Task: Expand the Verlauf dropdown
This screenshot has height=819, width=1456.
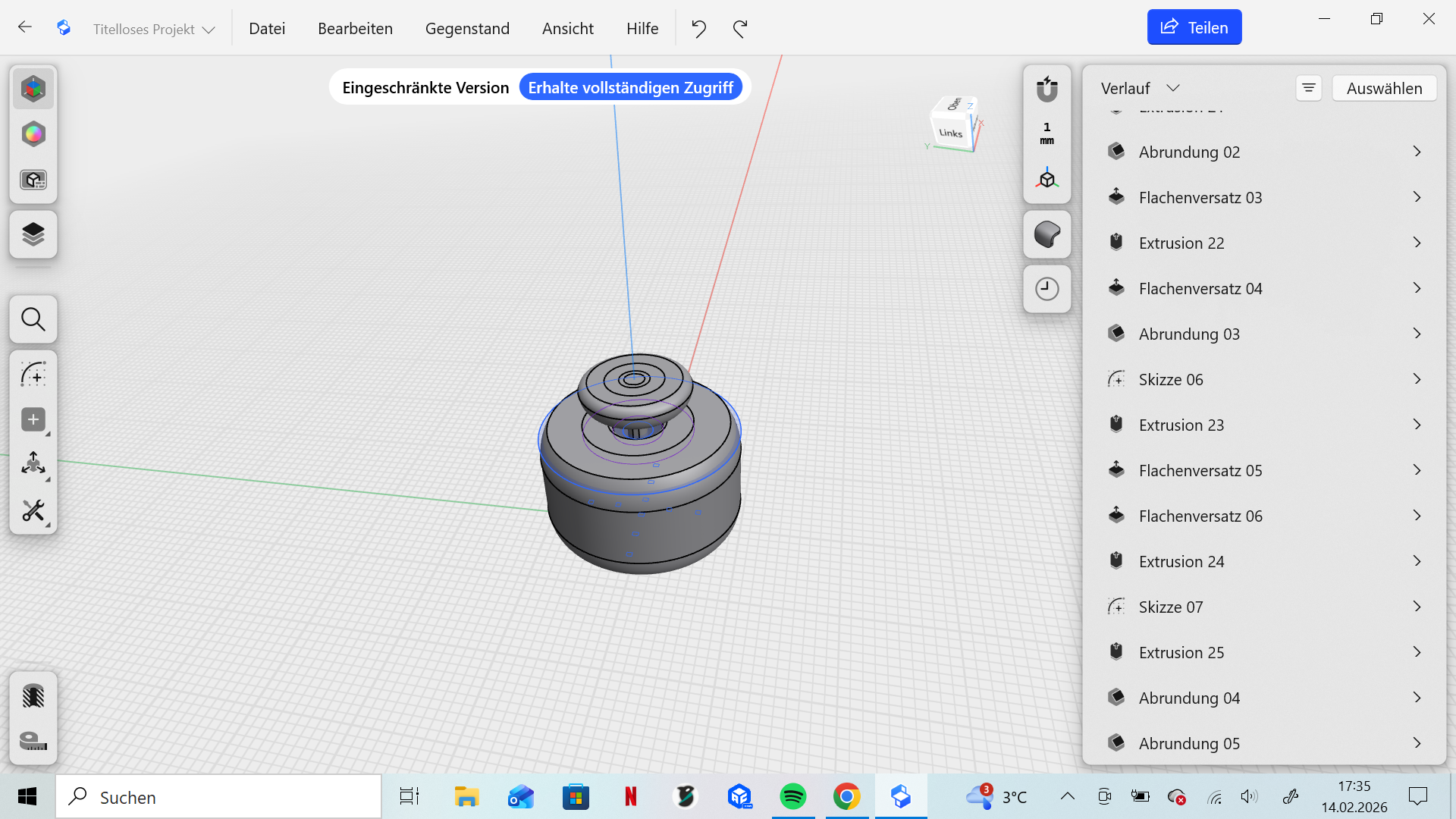Action: [x=1140, y=88]
